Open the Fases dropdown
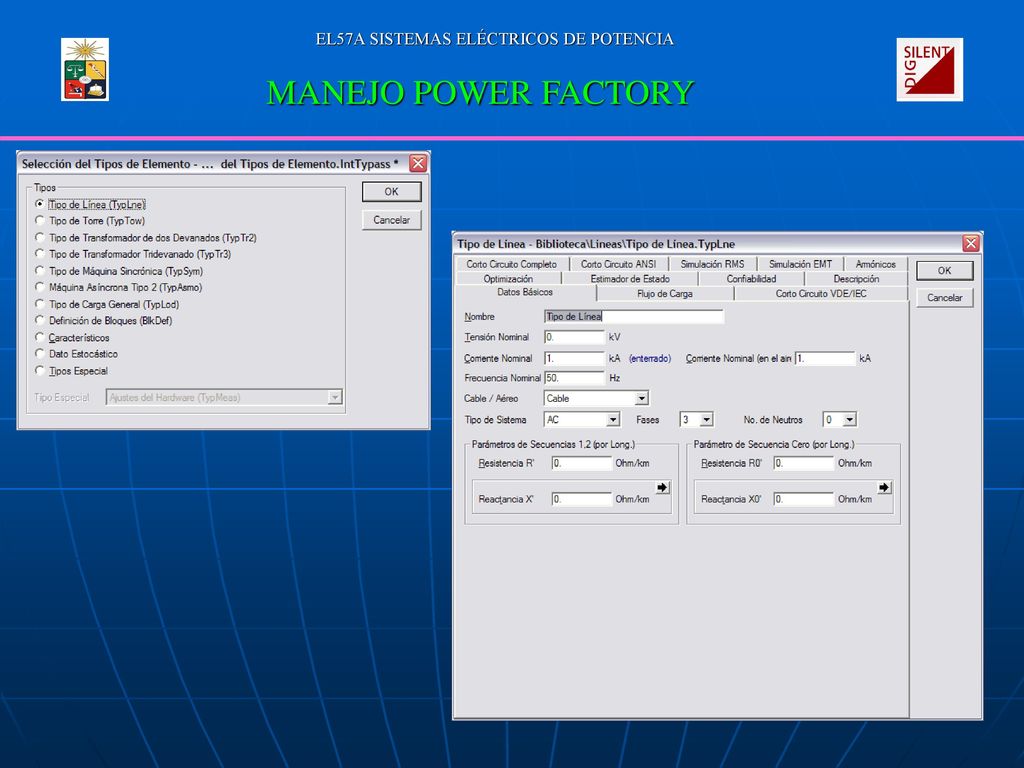This screenshot has width=1024, height=768. [707, 419]
